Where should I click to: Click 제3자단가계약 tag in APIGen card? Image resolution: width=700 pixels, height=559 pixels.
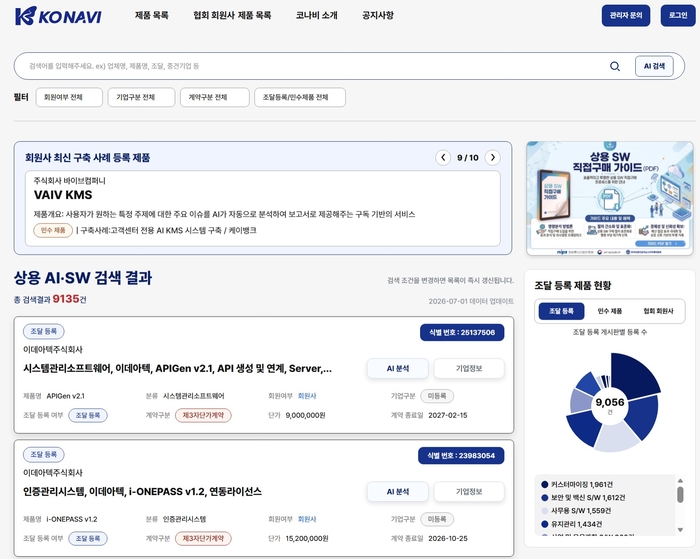pyautogui.click(x=203, y=415)
